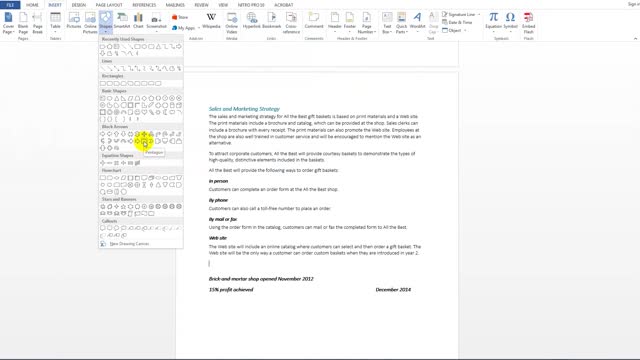Select the highlighted Pentagon block arrow shape
The width and height of the screenshot is (640, 360).
144,141
